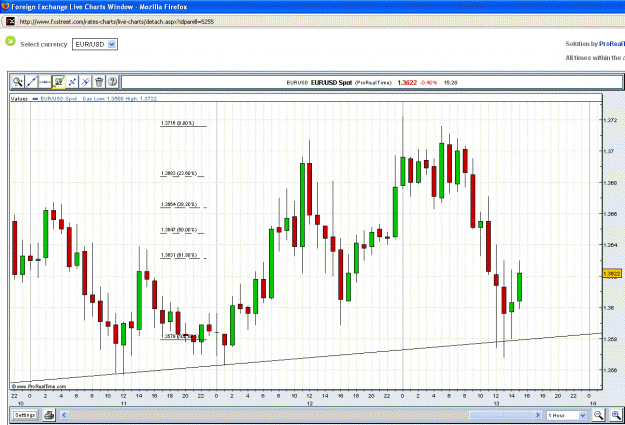Click the site favicon in address bar
The height and width of the screenshot is (425, 625).
(x=10, y=22)
